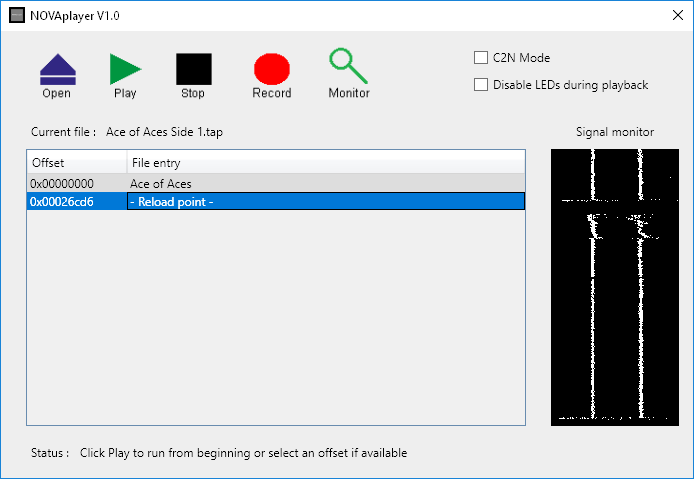Start playback with the green Play icon
This screenshot has width=694, height=479.
125,69
